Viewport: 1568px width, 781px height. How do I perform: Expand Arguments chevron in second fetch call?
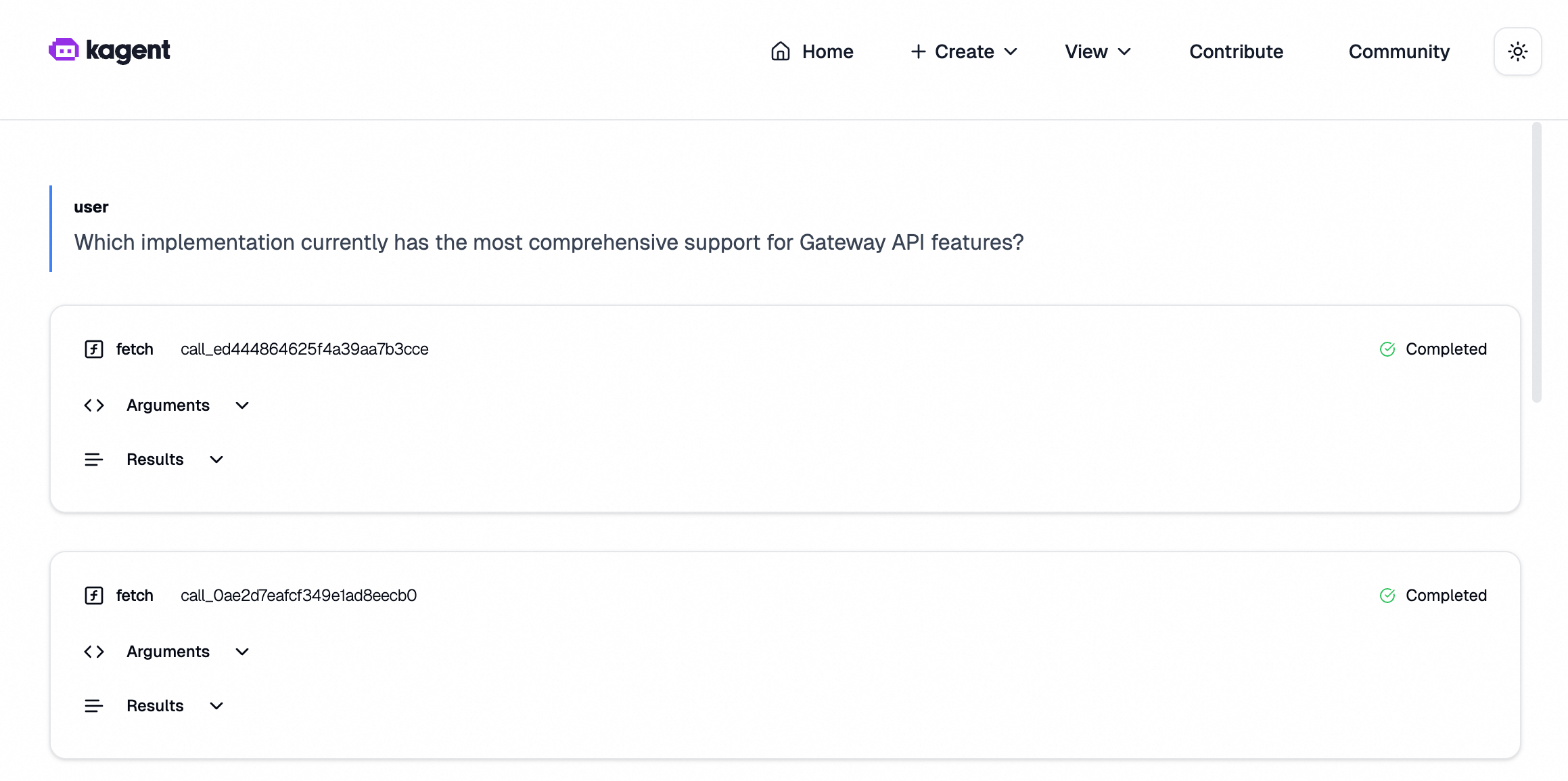(242, 652)
